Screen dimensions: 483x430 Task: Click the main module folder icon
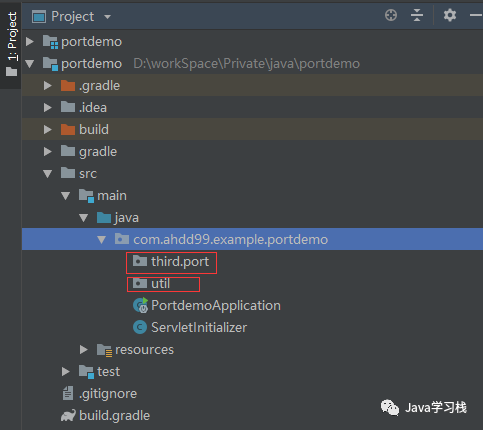coord(86,196)
